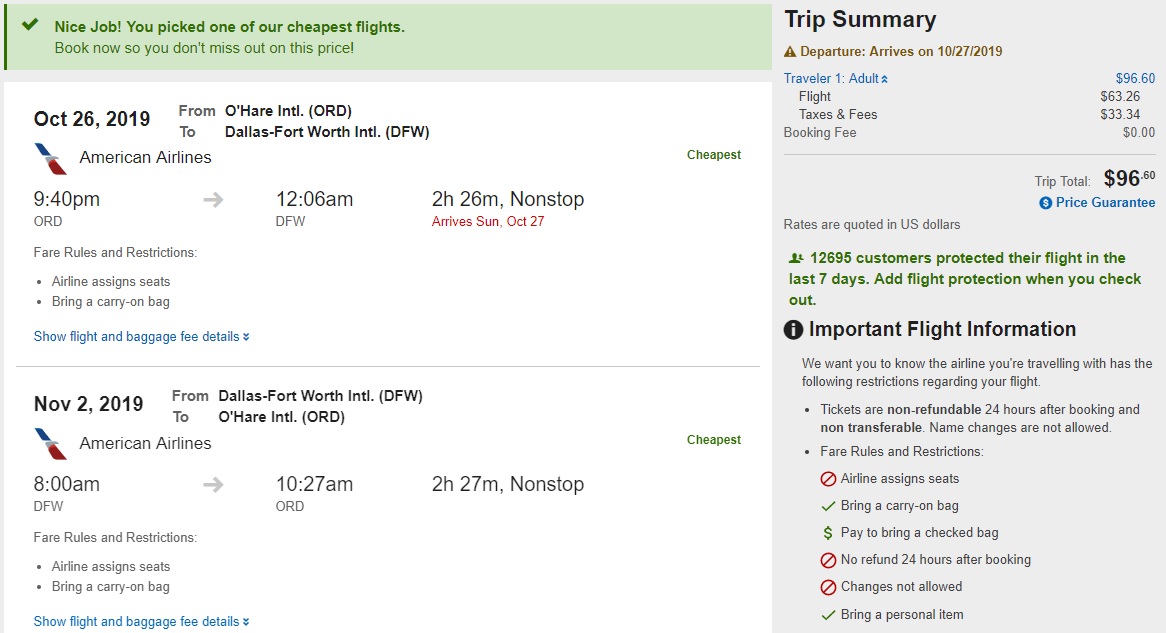Expand flight and baggage fee details for Oct 26
The height and width of the screenshot is (633, 1166).
141,337
